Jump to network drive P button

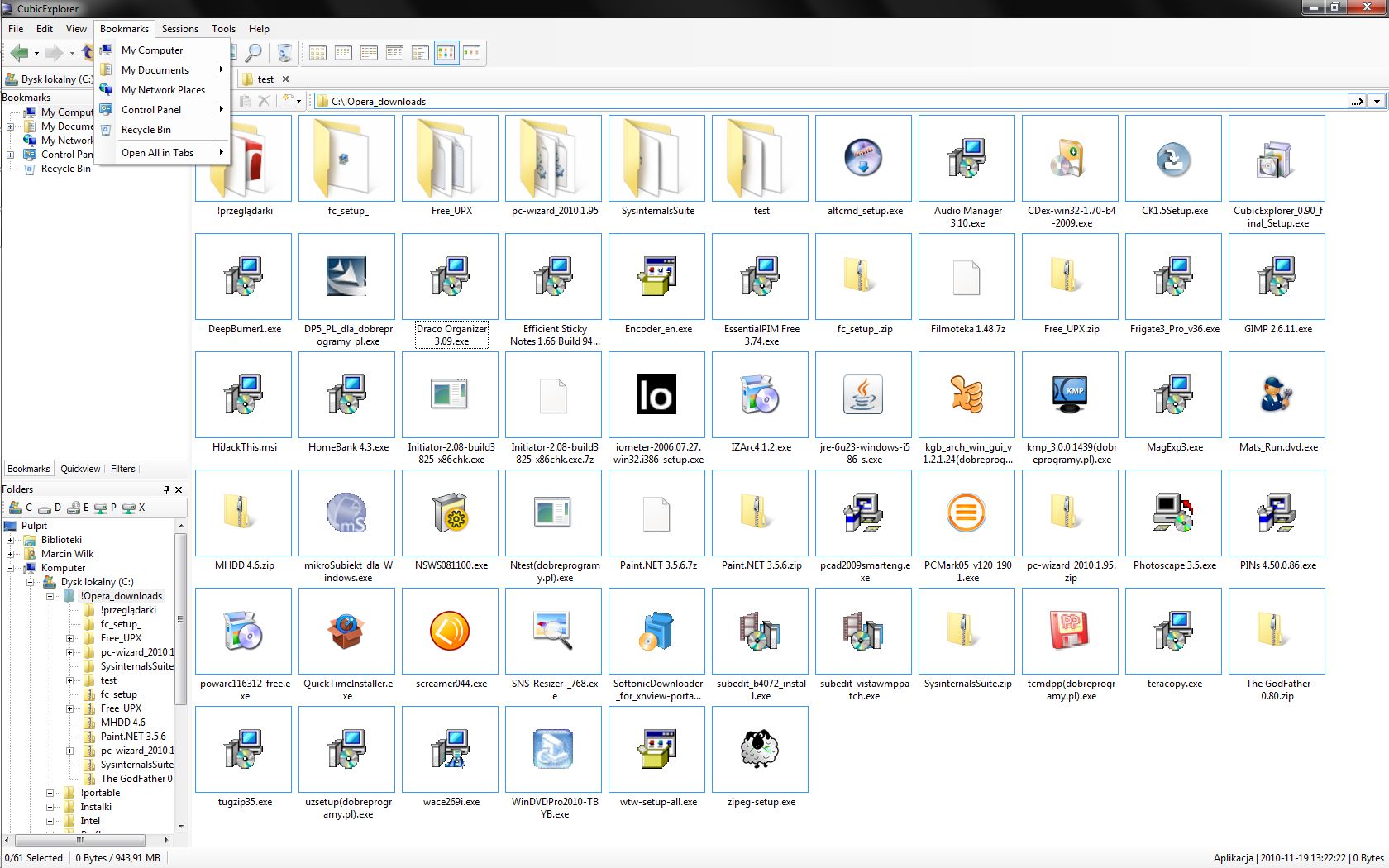[106, 508]
